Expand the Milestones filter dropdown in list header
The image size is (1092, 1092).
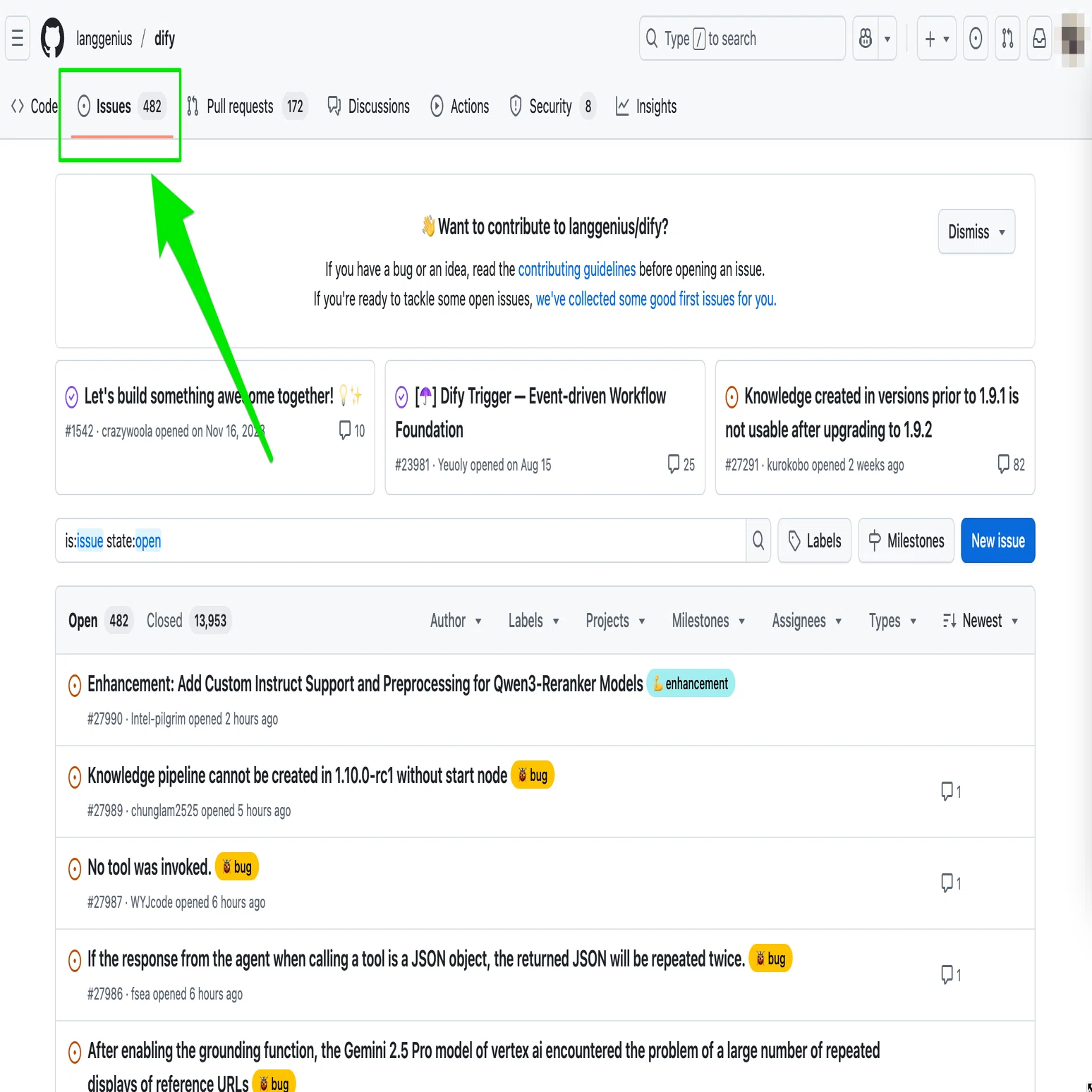[709, 621]
